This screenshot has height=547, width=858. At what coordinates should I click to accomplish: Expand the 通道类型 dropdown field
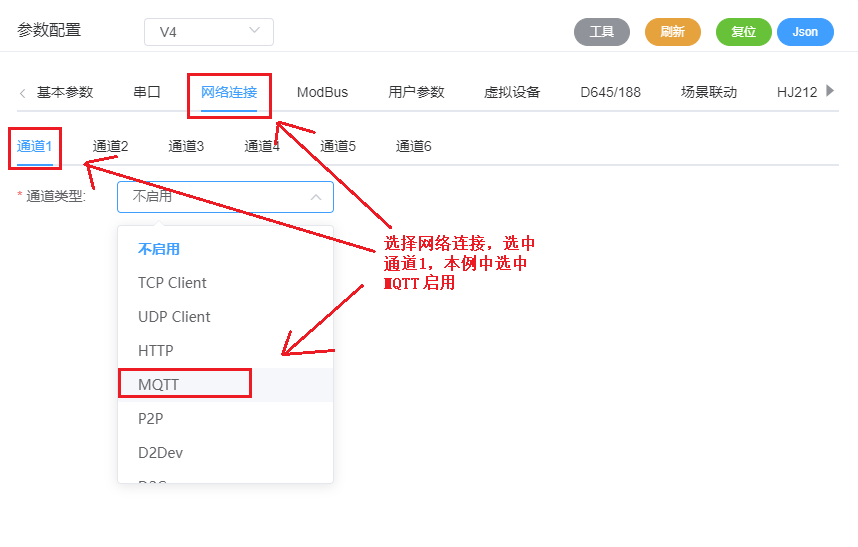click(x=225, y=197)
